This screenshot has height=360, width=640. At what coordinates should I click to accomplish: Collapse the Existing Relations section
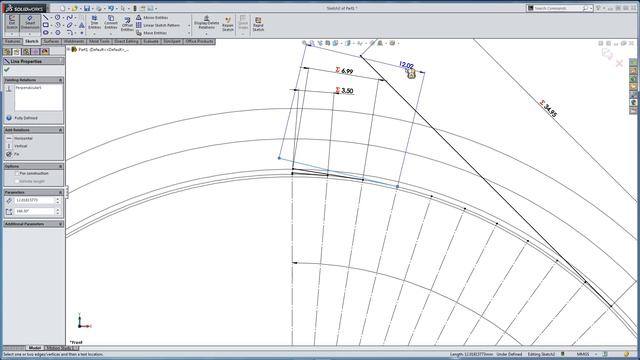click(60, 80)
